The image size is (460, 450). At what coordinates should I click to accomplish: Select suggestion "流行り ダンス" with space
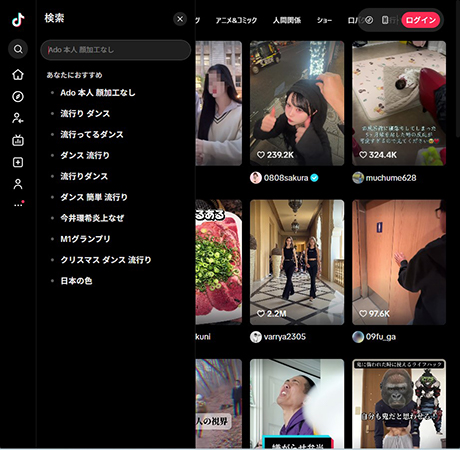[x=85, y=114]
